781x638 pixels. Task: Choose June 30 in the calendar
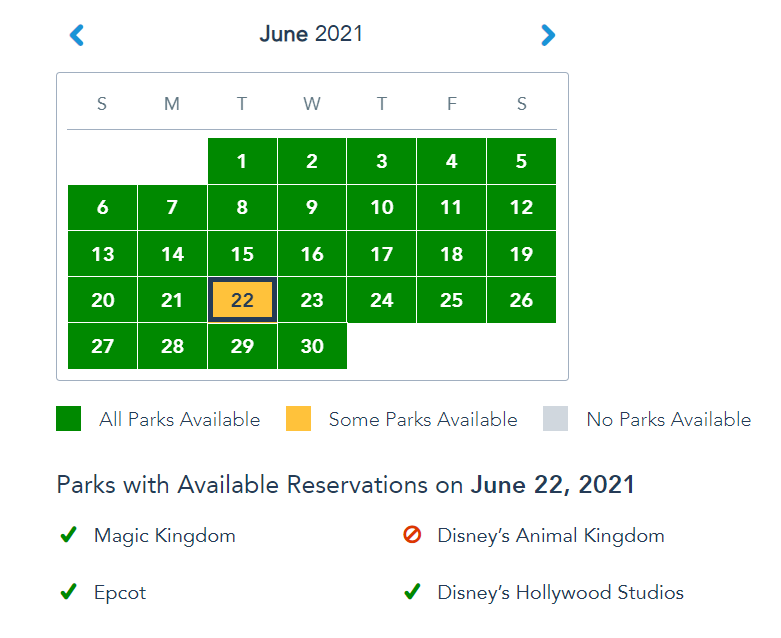point(312,346)
